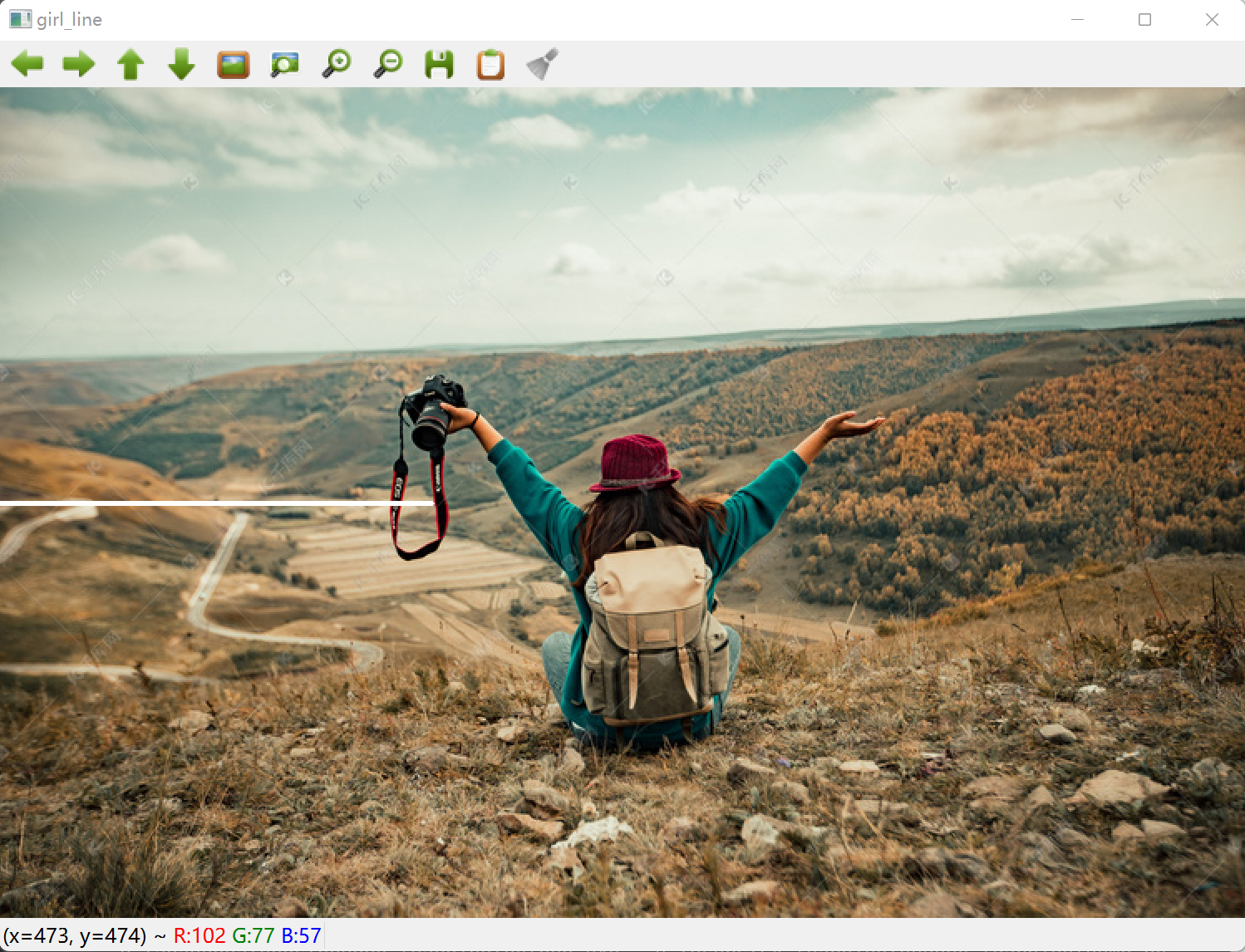The image size is (1245, 952).
Task: Click the B:57 blue value in status bar
Action: (x=301, y=935)
